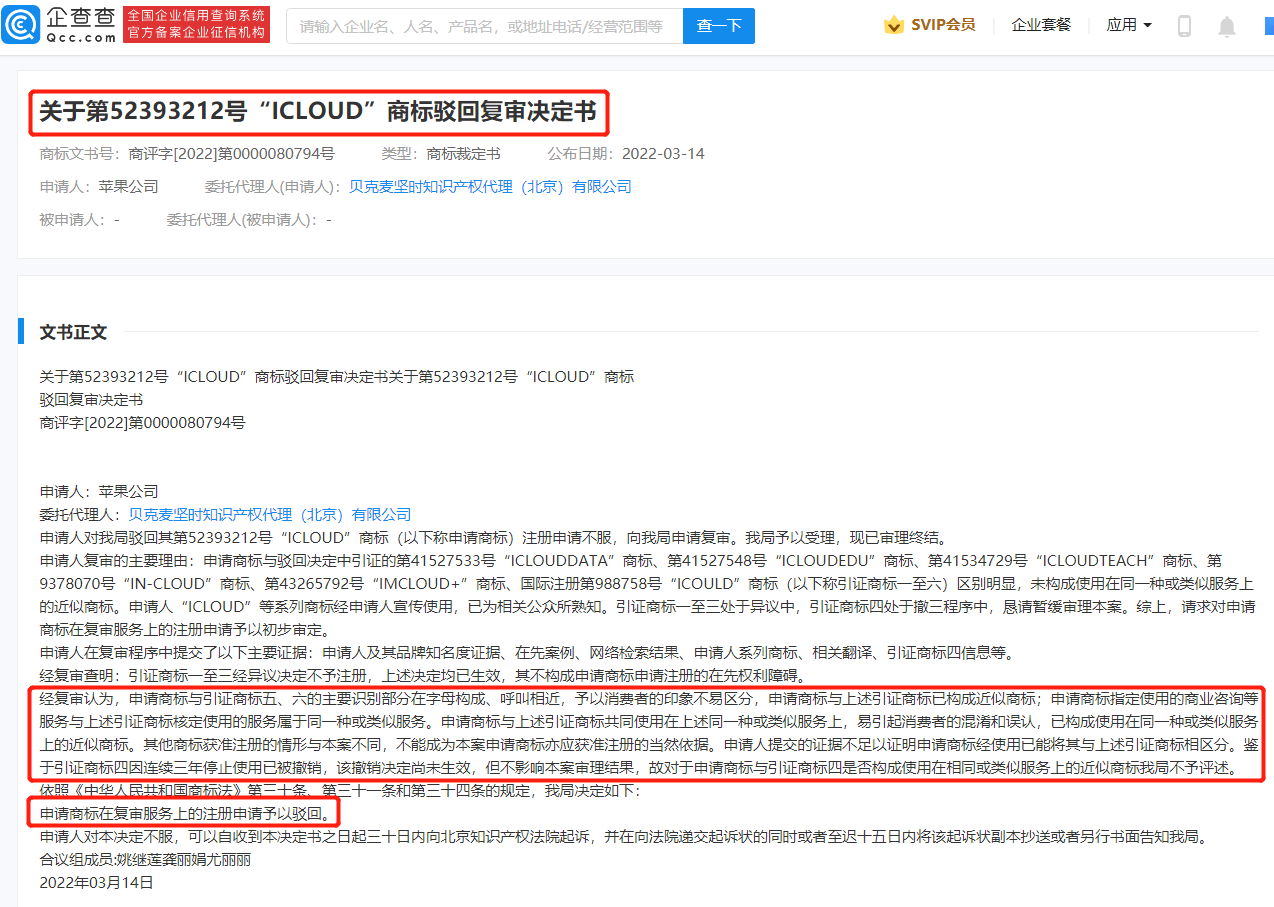Click document type 商标裁定书
1274x907 pixels.
(x=463, y=154)
